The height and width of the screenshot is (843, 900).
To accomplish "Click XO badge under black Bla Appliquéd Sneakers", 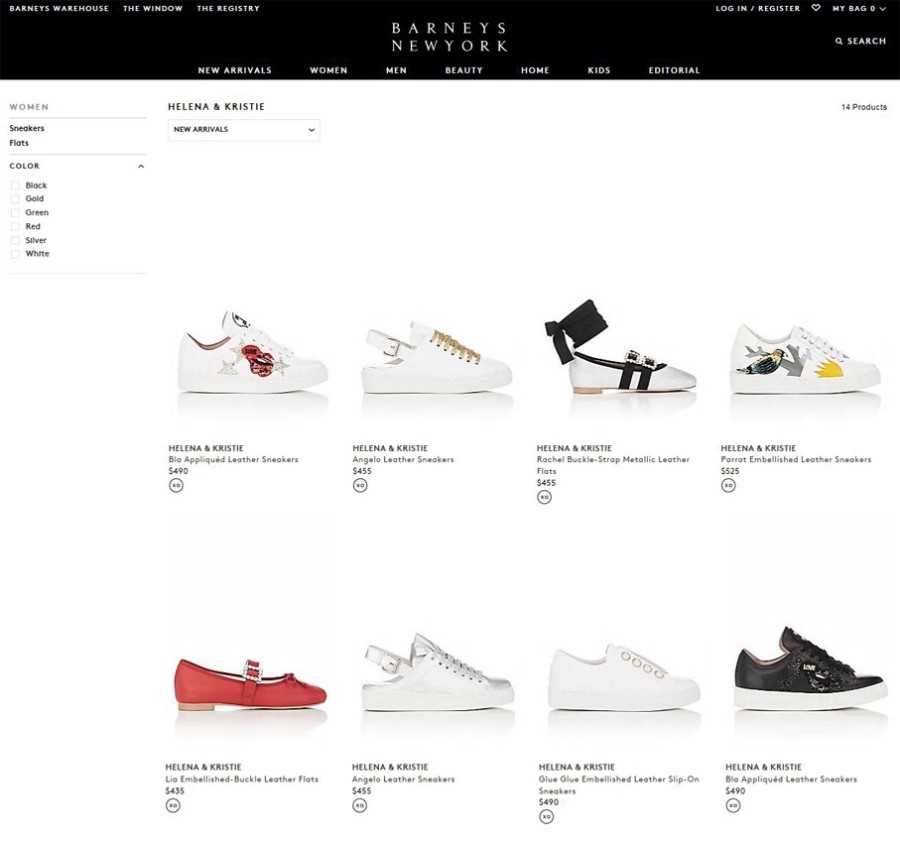I will coord(733,805).
